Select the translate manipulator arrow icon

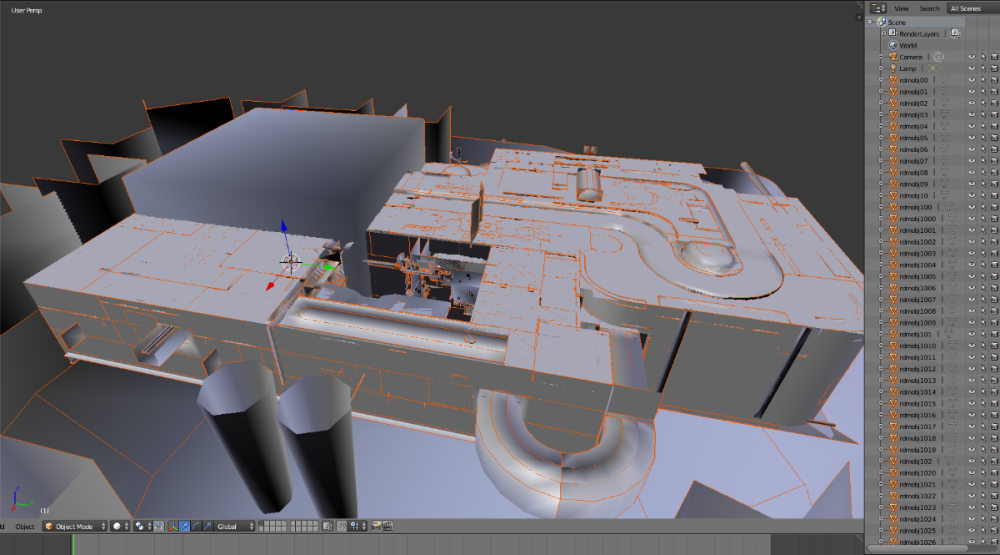(x=185, y=526)
